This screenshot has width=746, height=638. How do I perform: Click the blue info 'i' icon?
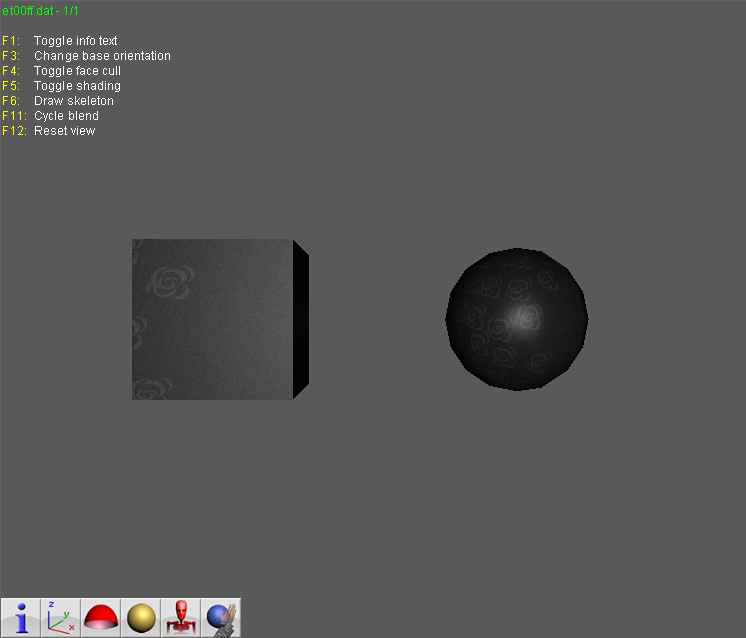(x=21, y=618)
